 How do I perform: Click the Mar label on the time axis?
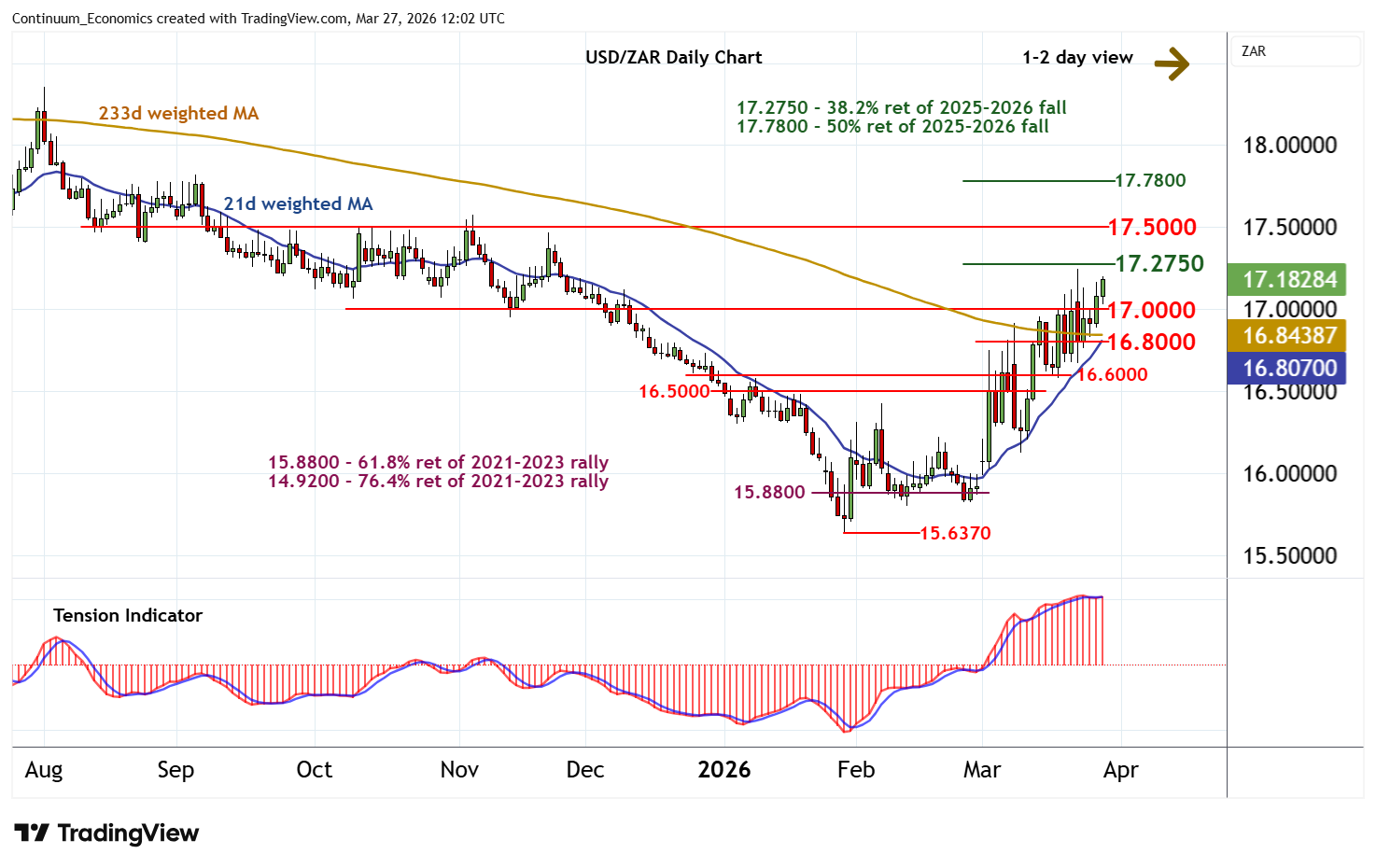click(x=982, y=770)
